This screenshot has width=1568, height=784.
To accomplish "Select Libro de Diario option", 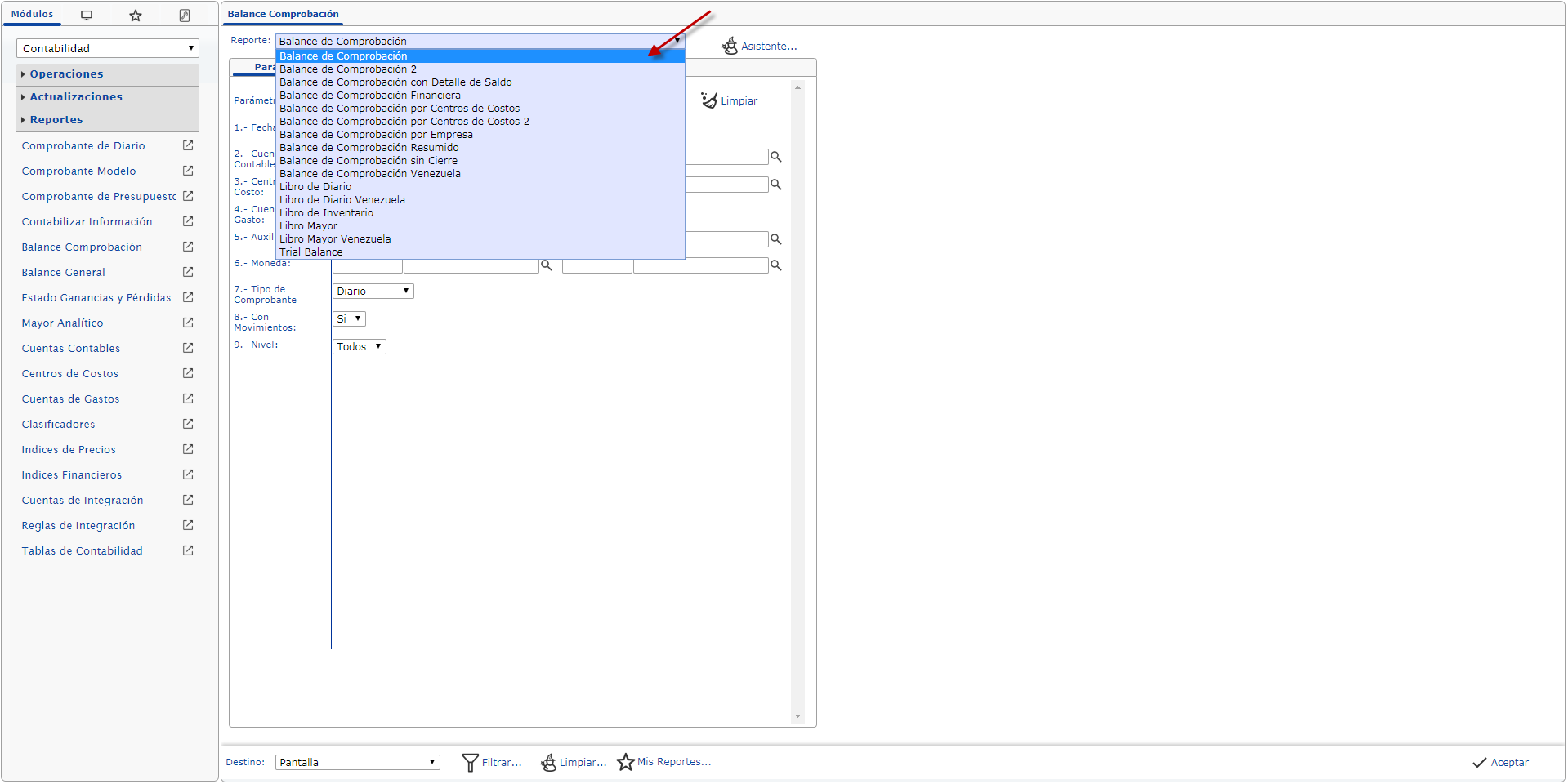I will (480, 187).
